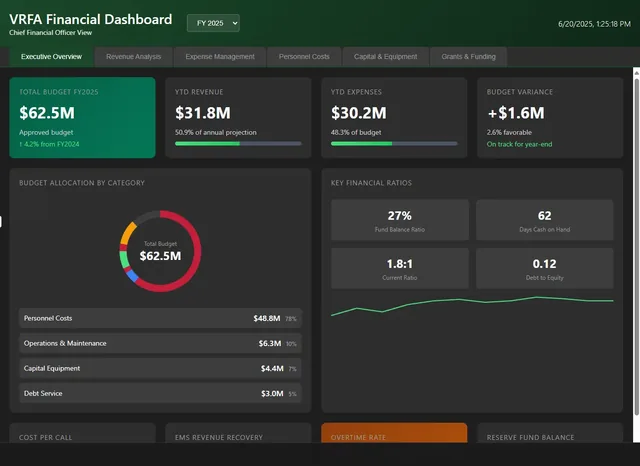Click the YTD Expenses progress bar

[394, 144]
